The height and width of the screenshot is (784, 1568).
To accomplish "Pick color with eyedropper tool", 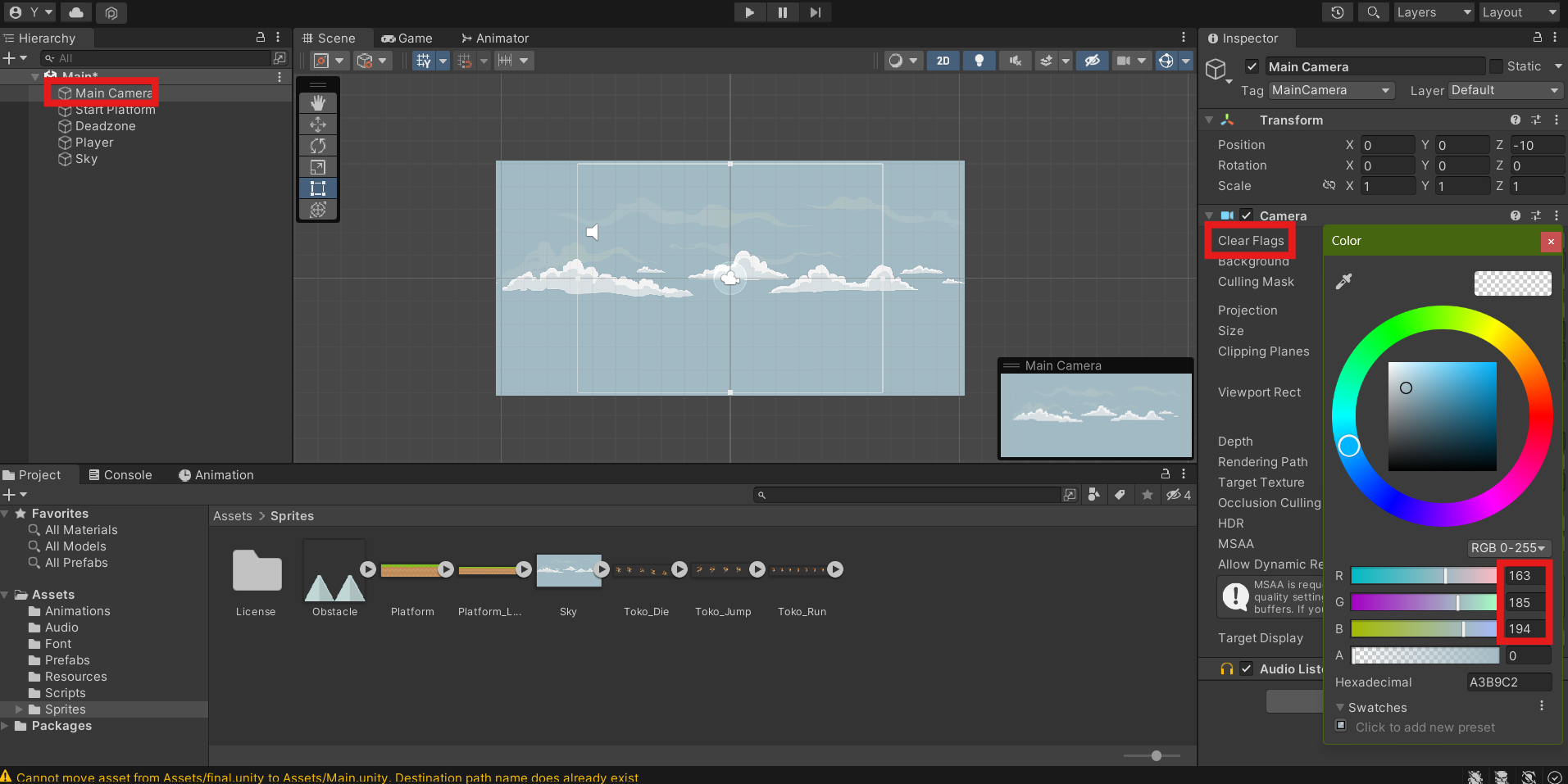I will click(1343, 282).
